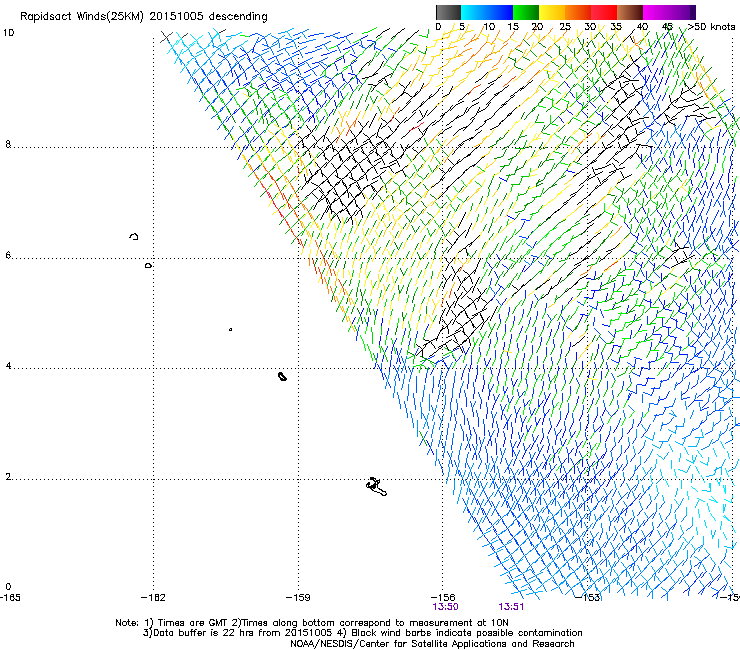Viewport: 740px width, 650px height.
Task: Click the "6" latitude axis label
Action: click(8, 255)
